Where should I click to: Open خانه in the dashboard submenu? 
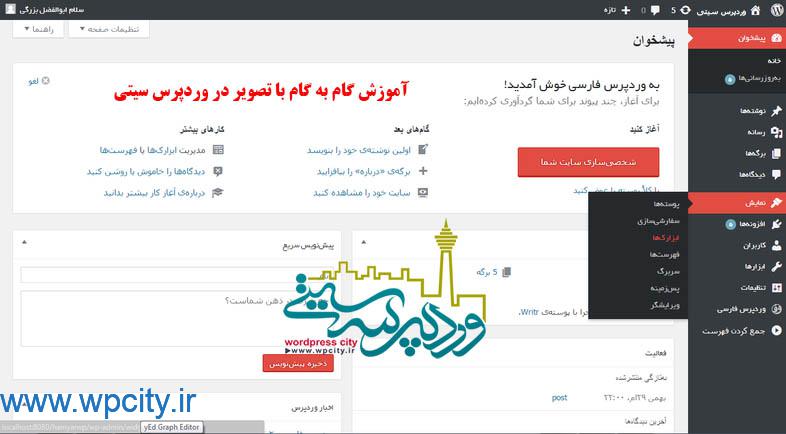tap(774, 61)
